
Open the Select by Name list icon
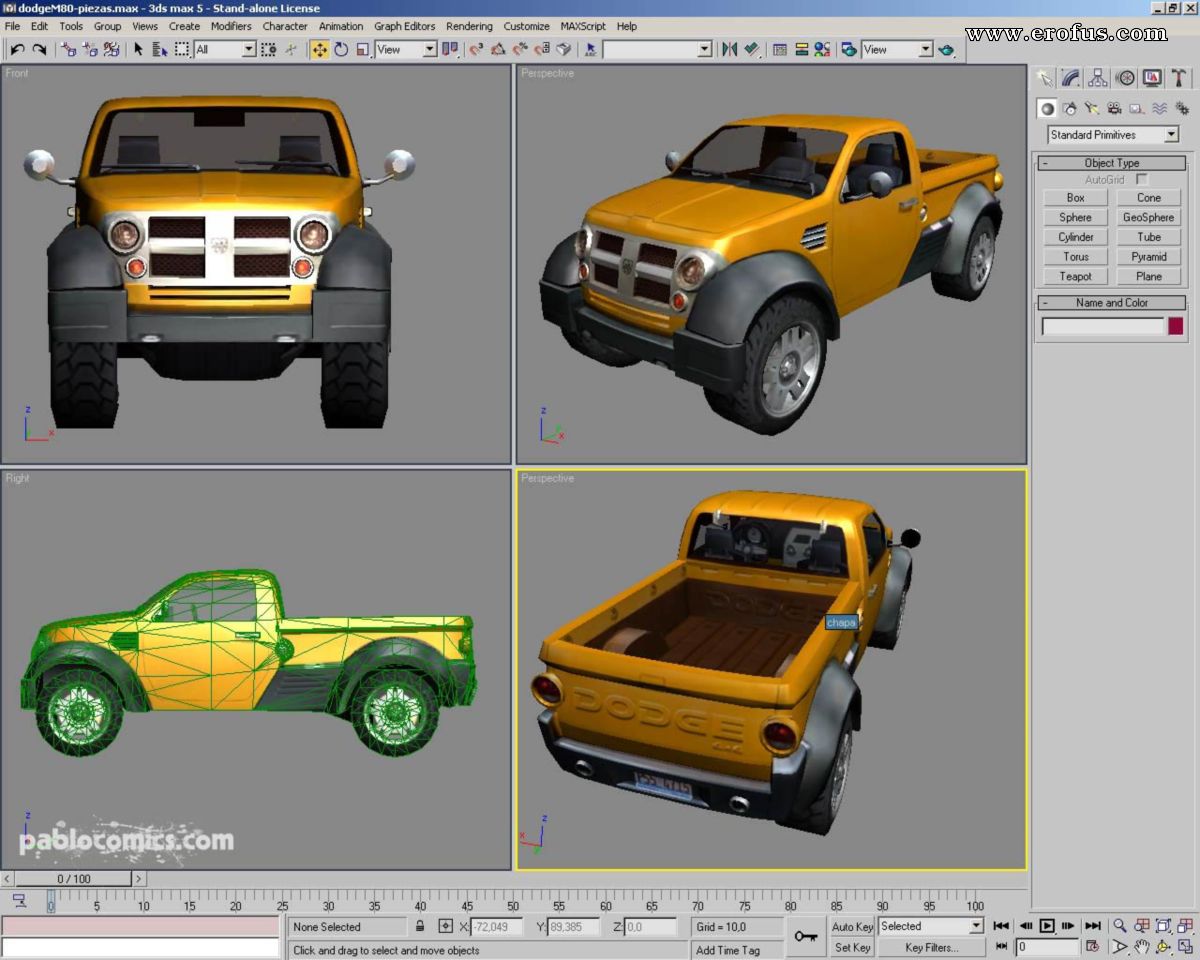point(159,49)
